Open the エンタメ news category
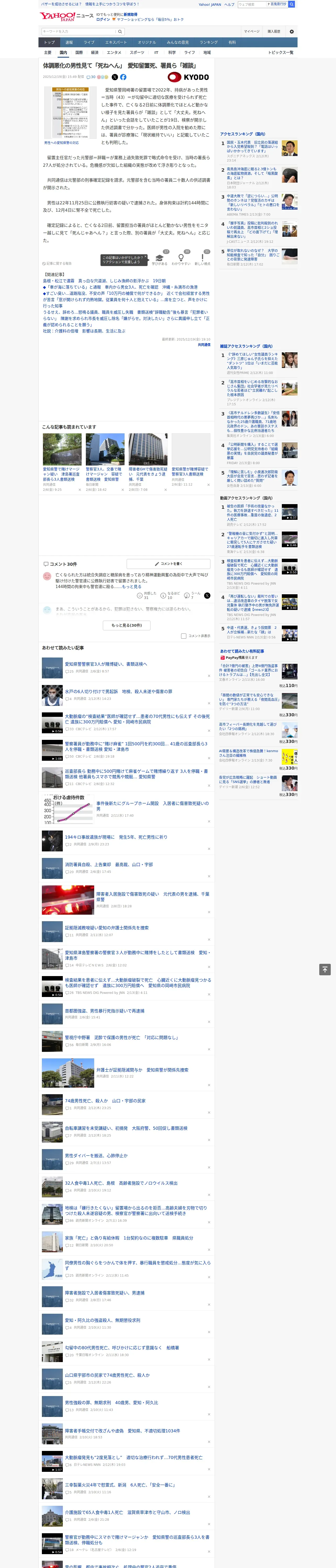The height and width of the screenshot is (1568, 336). tap(114, 52)
